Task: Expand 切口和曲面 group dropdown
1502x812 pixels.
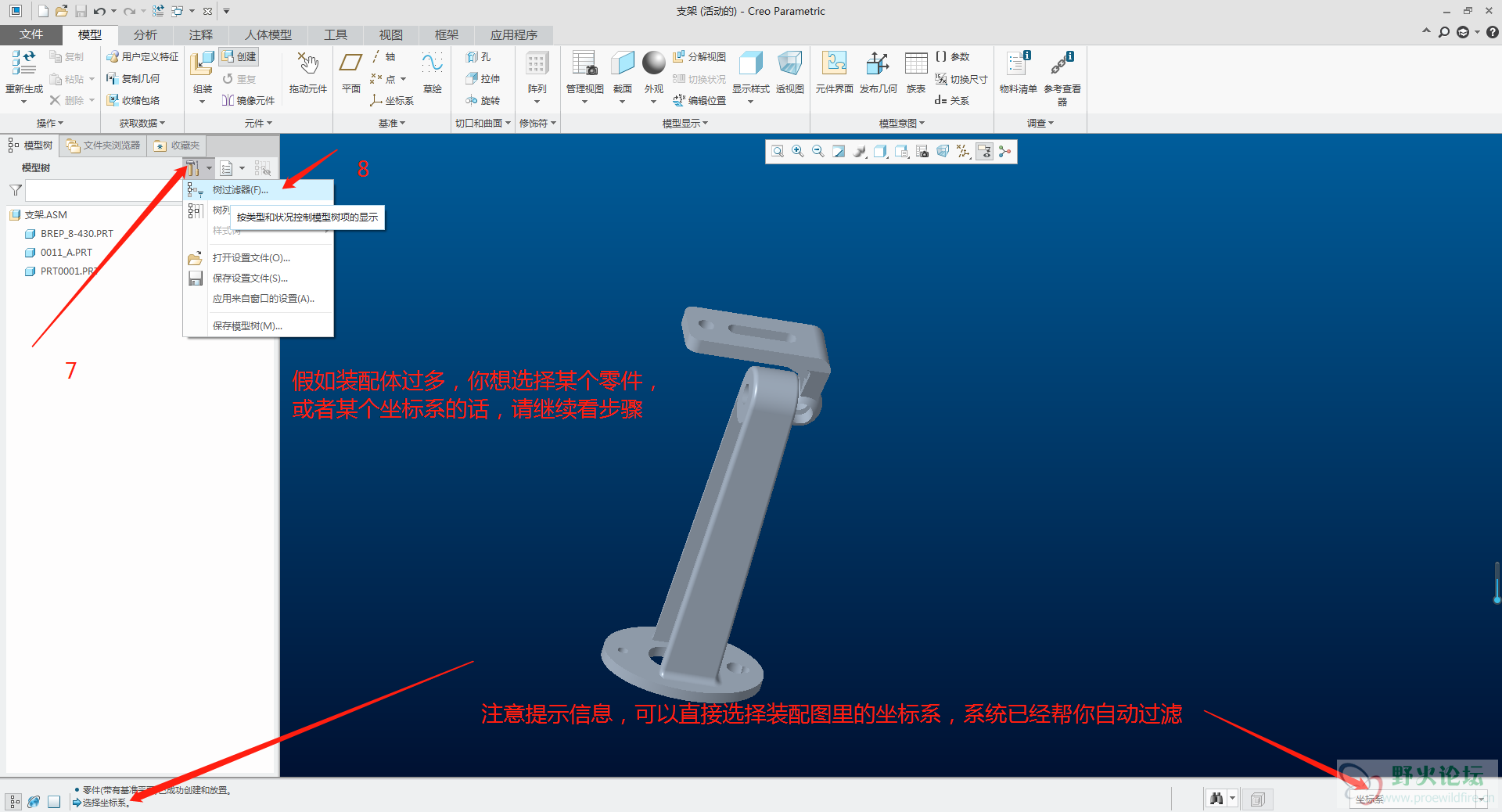Action: click(483, 123)
